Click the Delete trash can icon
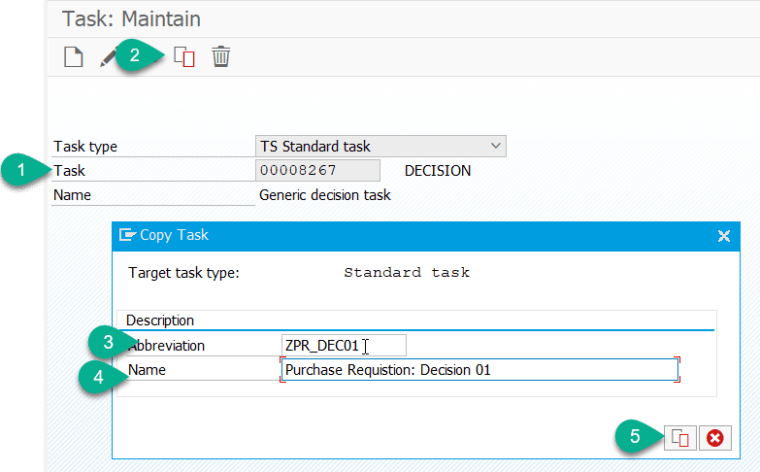760x472 pixels. point(221,57)
